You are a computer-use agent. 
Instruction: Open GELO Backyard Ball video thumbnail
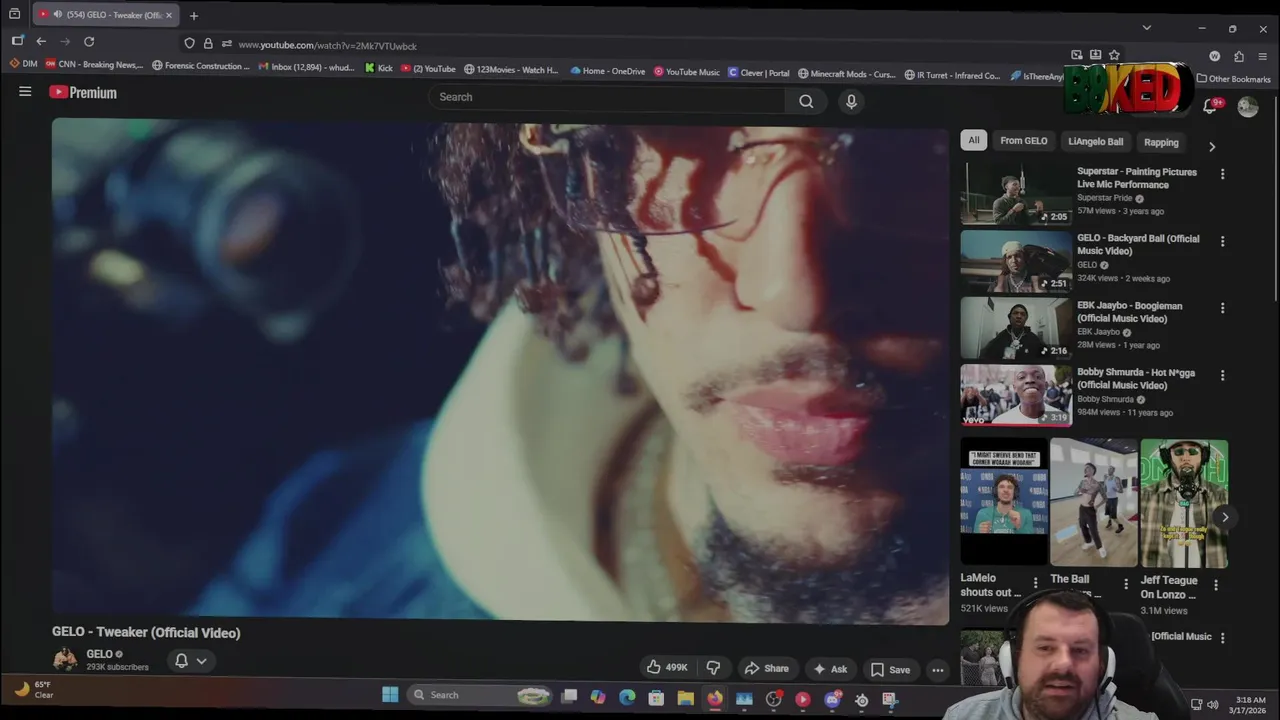[1015, 261]
